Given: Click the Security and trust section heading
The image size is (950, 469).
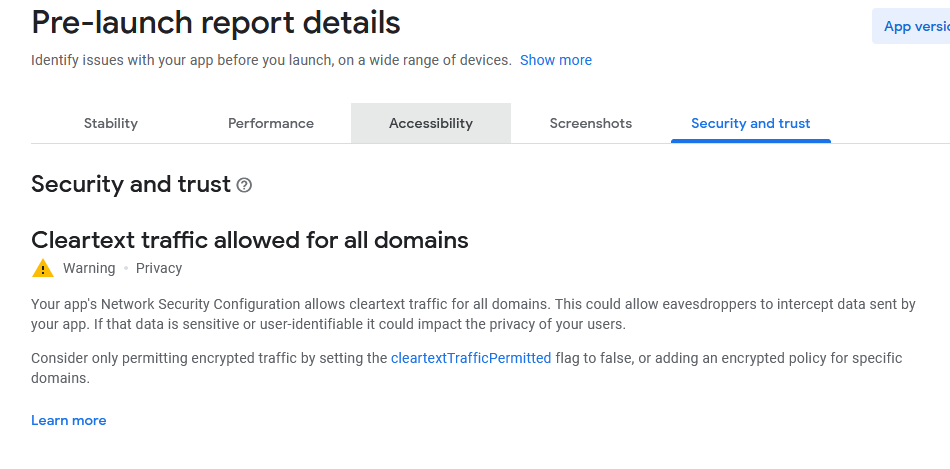Looking at the screenshot, I should (x=131, y=184).
